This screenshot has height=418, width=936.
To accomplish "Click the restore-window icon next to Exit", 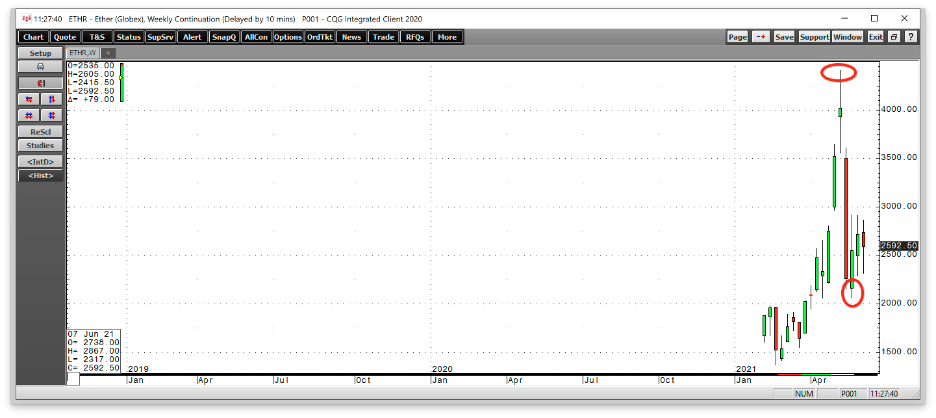I will (x=894, y=37).
